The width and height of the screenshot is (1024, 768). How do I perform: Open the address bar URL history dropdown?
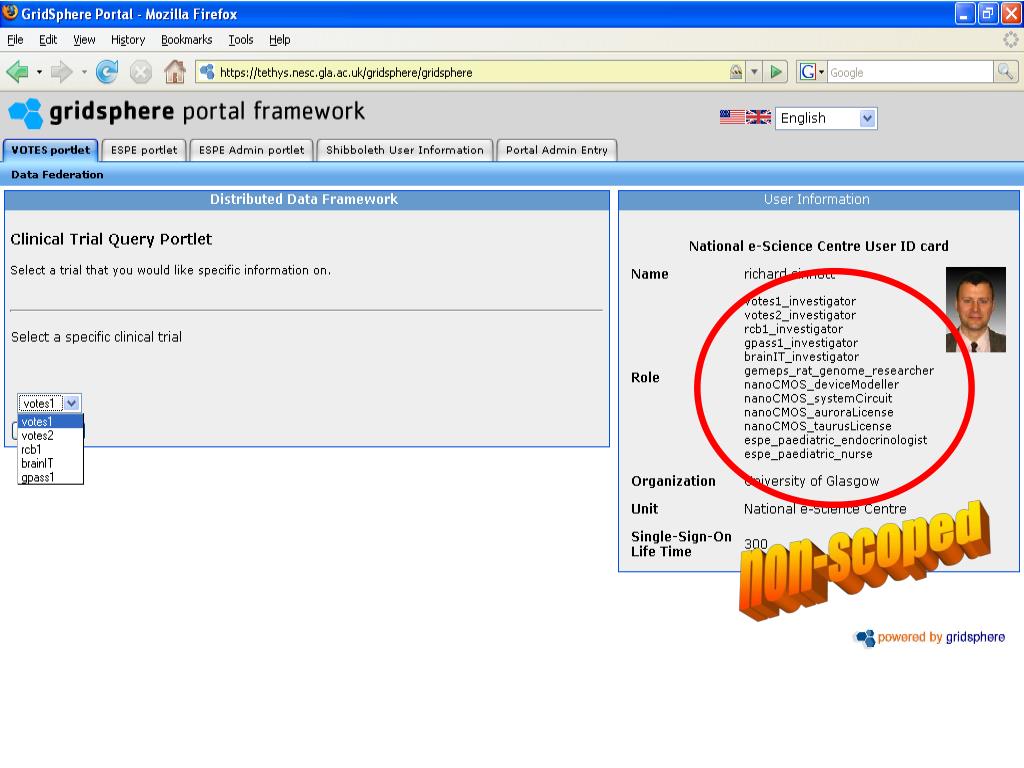(x=754, y=72)
